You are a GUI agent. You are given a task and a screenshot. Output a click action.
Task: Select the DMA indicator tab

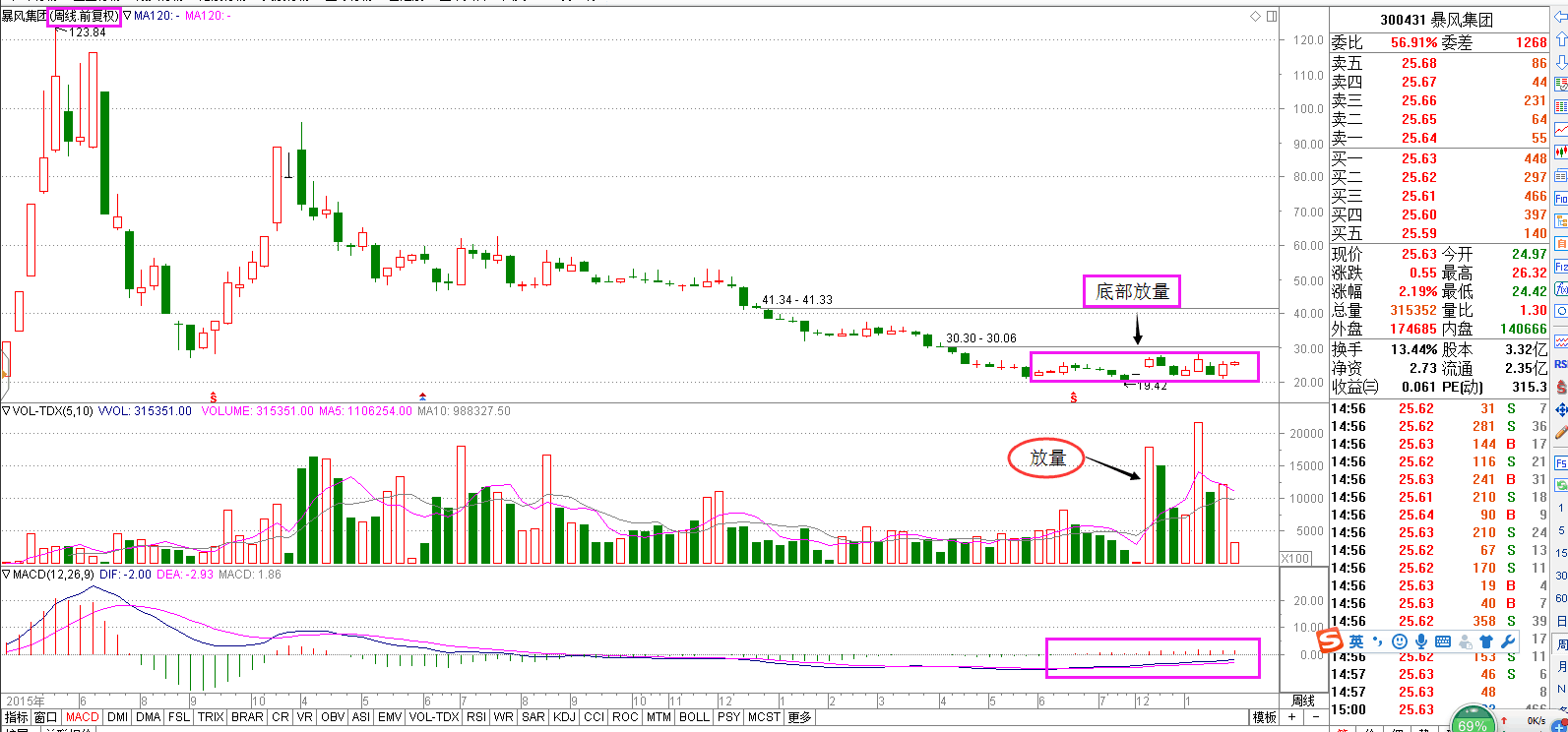point(149,717)
